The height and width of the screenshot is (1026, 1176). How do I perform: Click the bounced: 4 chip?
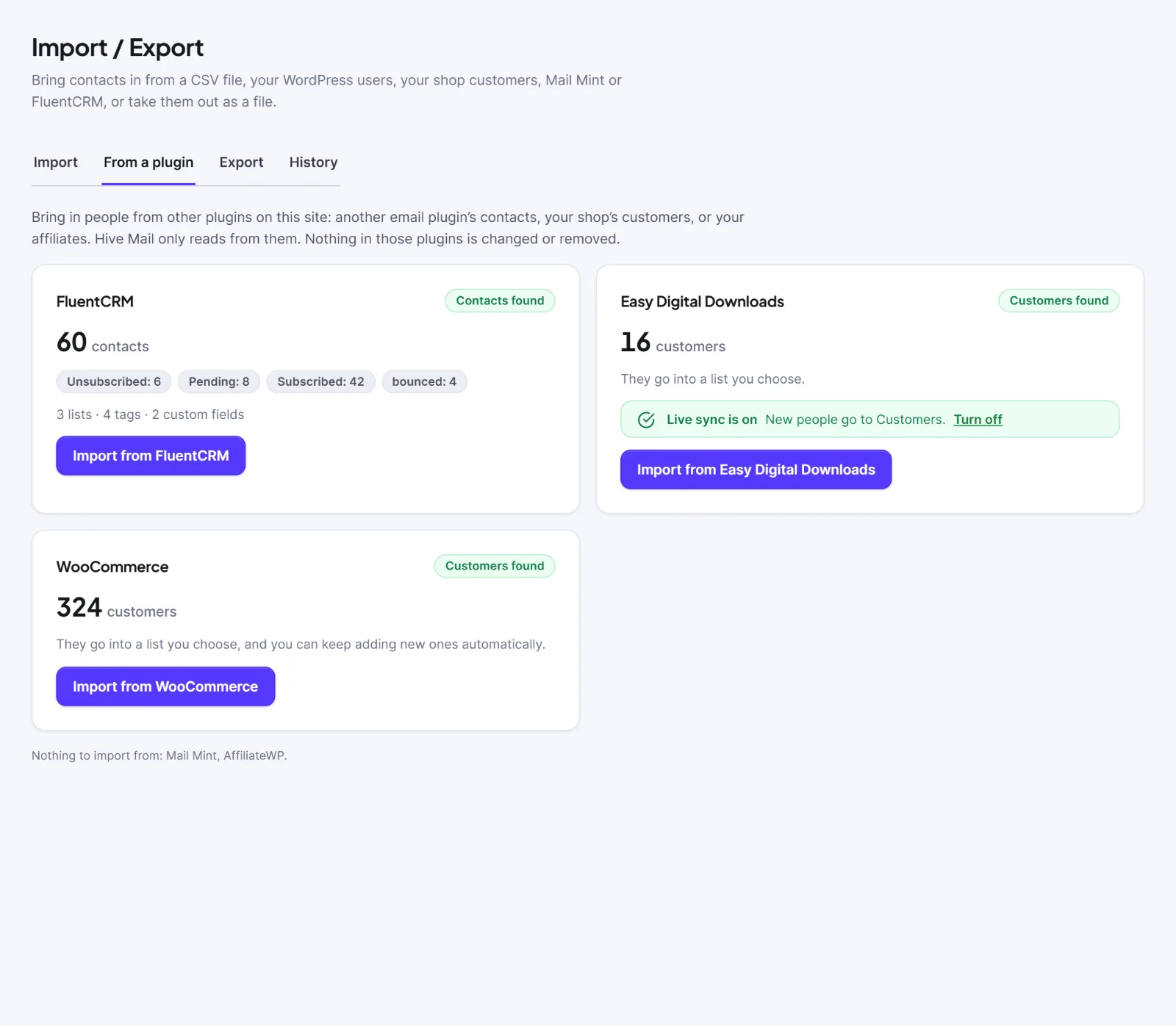(424, 381)
